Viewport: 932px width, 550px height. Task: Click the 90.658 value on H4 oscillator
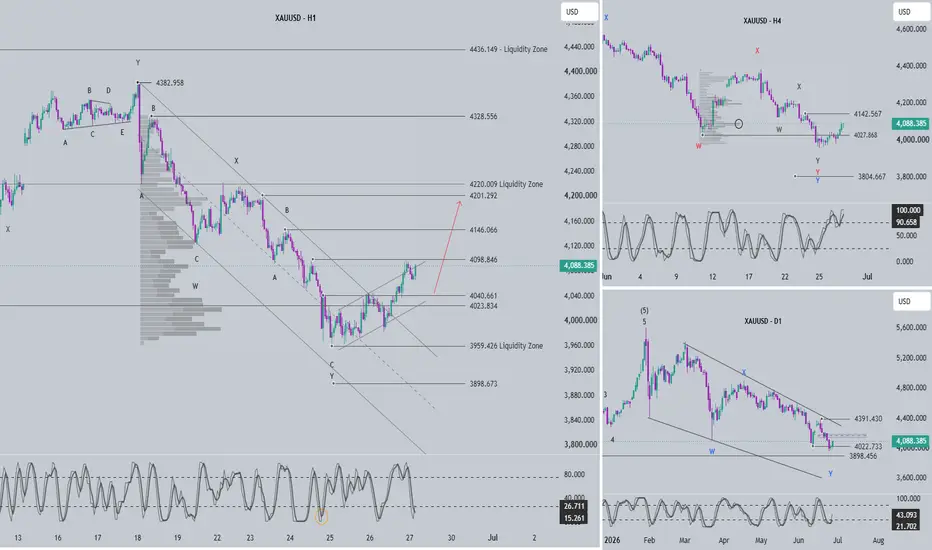coord(906,222)
